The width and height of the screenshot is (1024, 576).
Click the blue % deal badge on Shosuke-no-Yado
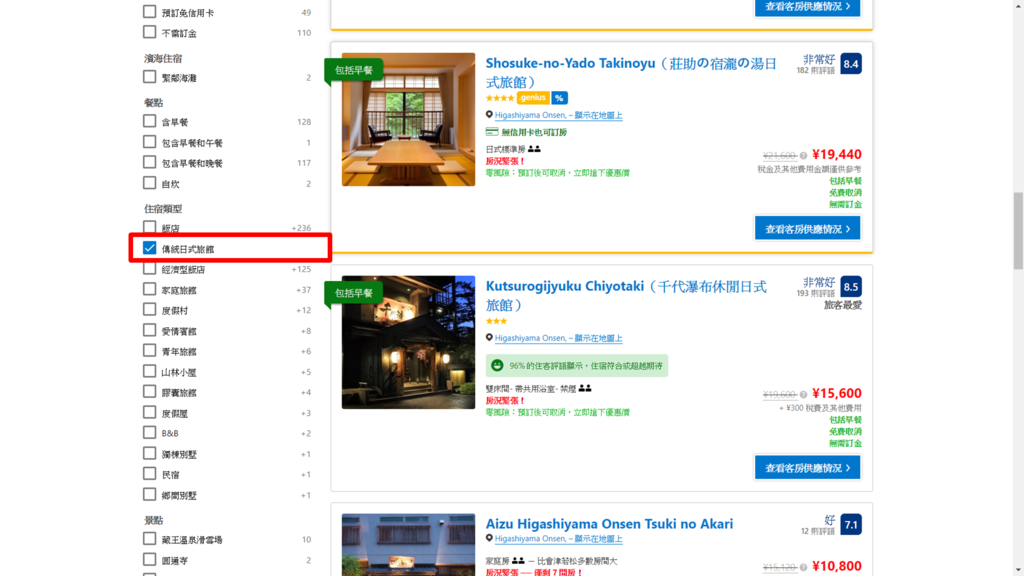[x=559, y=98]
